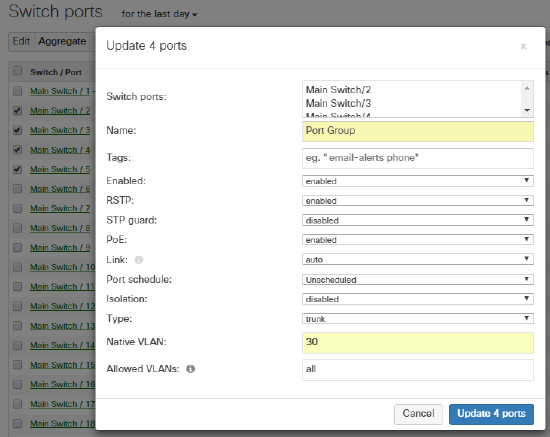Check the Main Switch / 15 checkbox
550x437 pixels.
tap(17, 365)
